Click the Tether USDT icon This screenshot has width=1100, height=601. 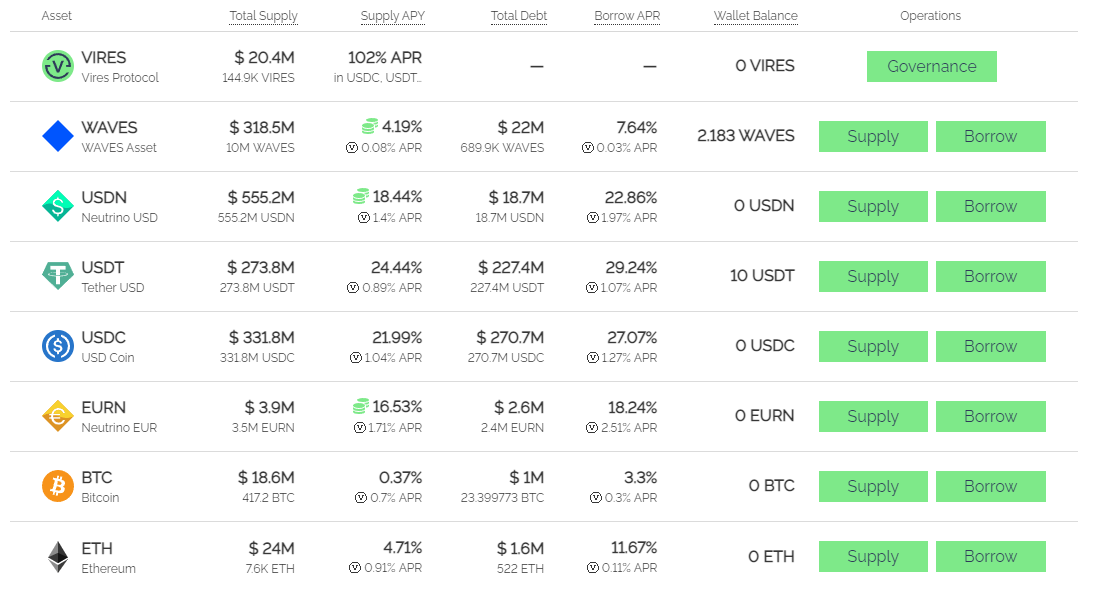click(x=58, y=276)
